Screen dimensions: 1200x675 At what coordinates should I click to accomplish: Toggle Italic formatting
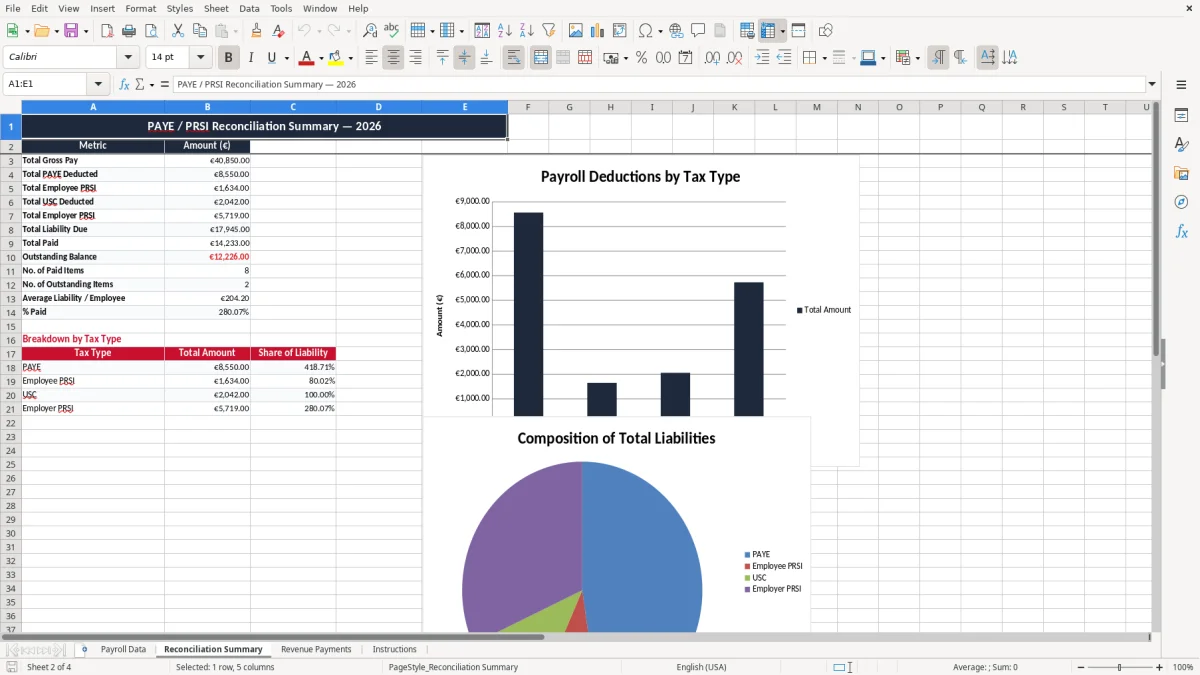pos(250,58)
